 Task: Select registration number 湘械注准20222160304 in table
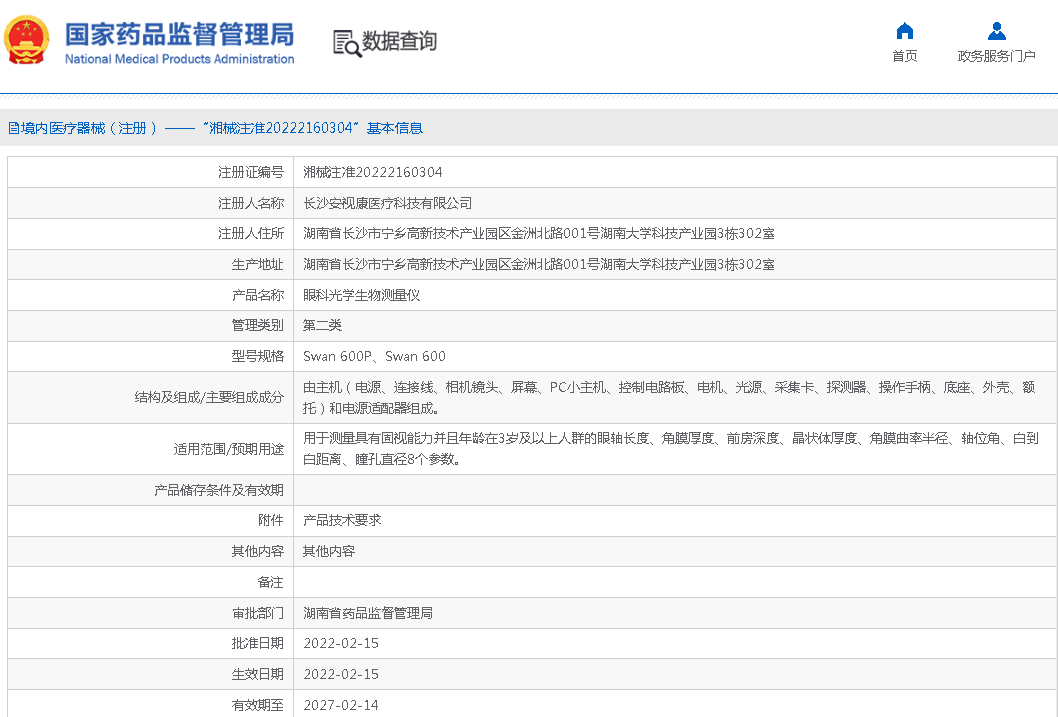372,172
